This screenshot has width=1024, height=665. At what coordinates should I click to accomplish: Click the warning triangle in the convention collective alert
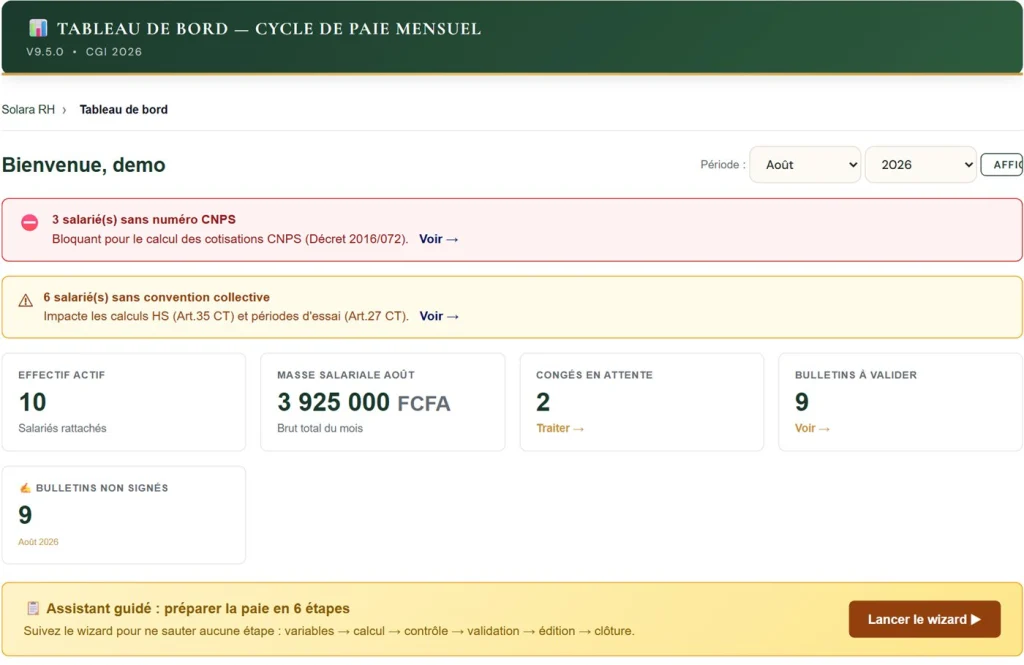pyautogui.click(x=25, y=300)
